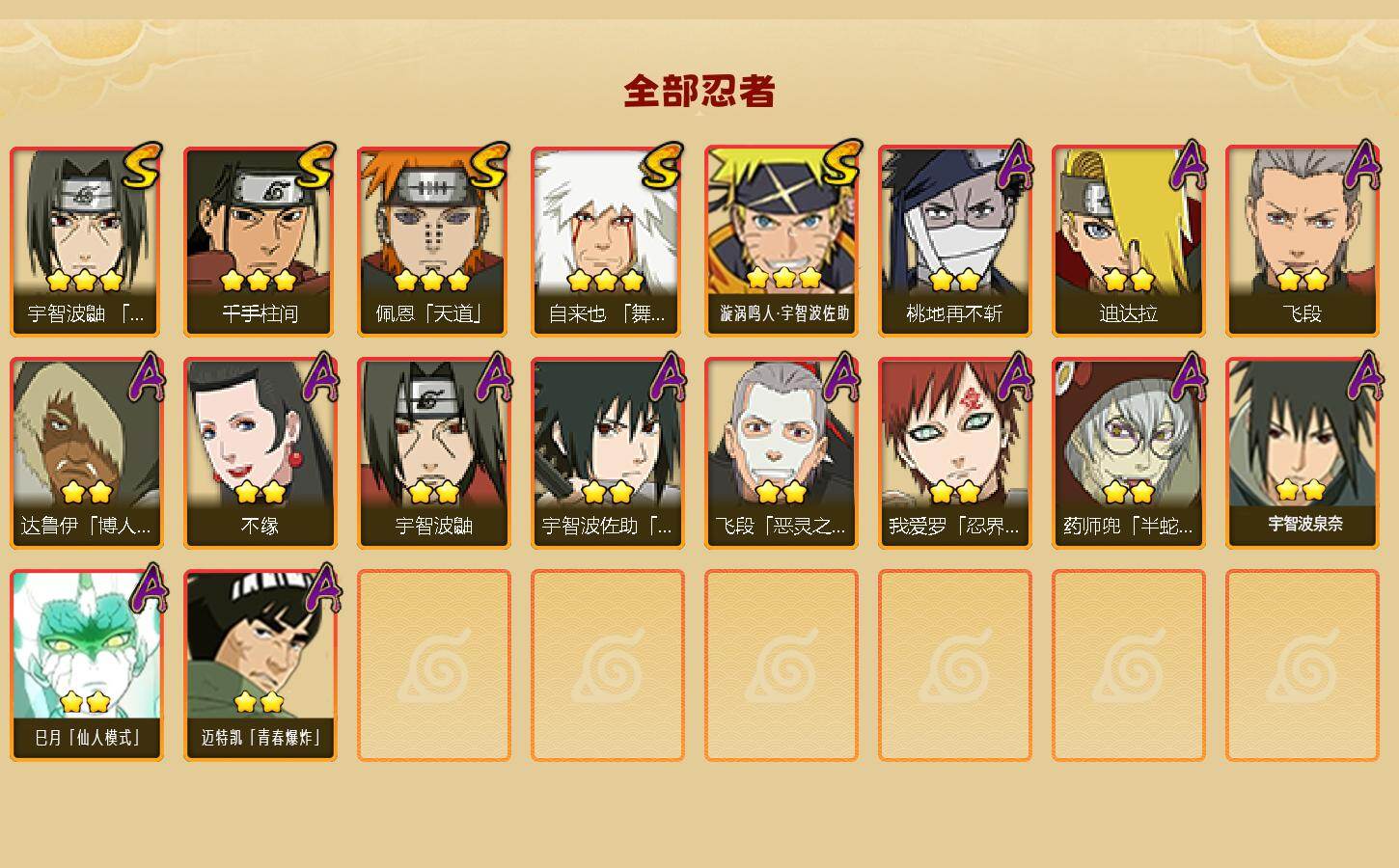Click the first empty ninja slot
This screenshot has width=1399, height=868.
pyautogui.click(x=433, y=665)
